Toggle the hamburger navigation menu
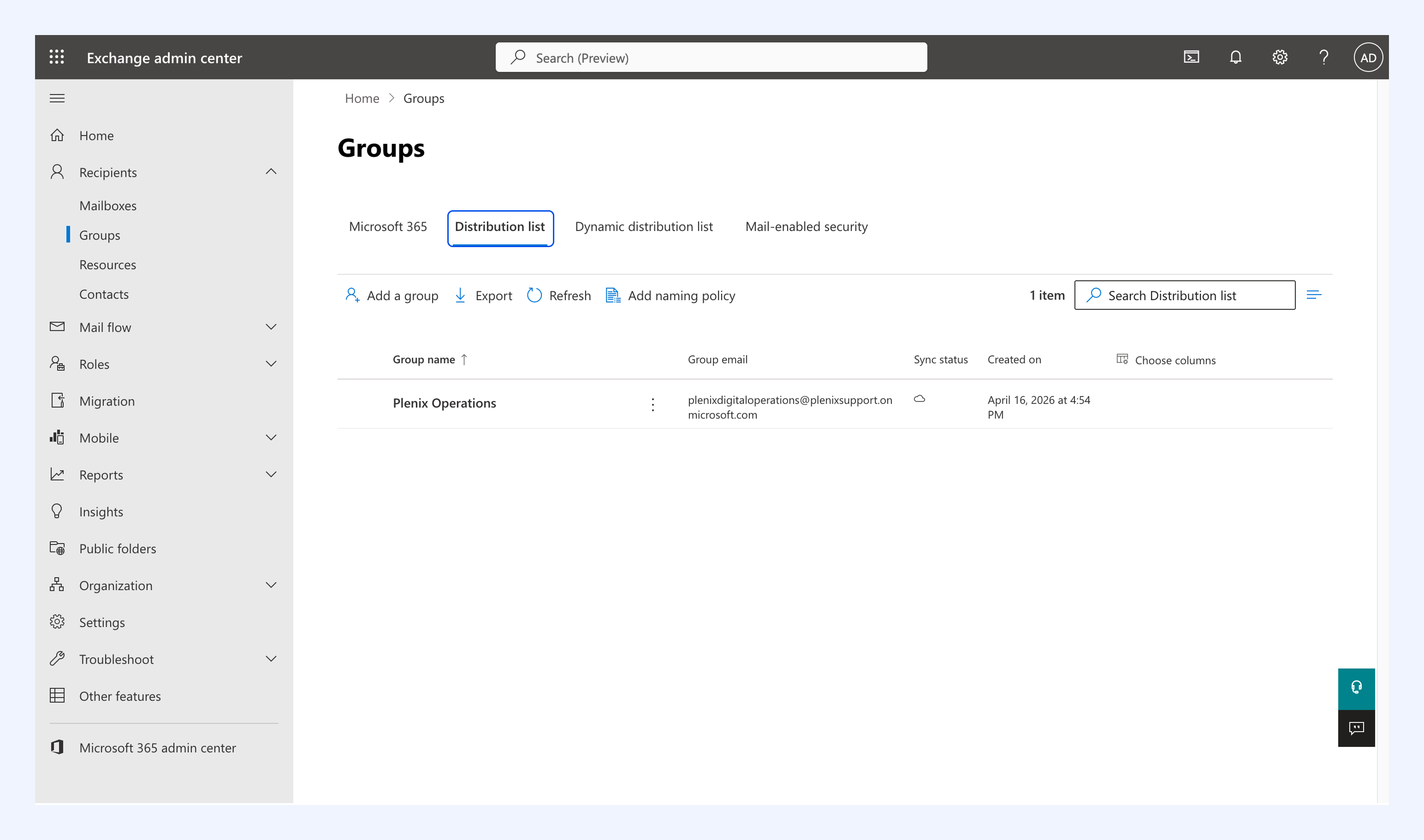1424x840 pixels. 57,99
